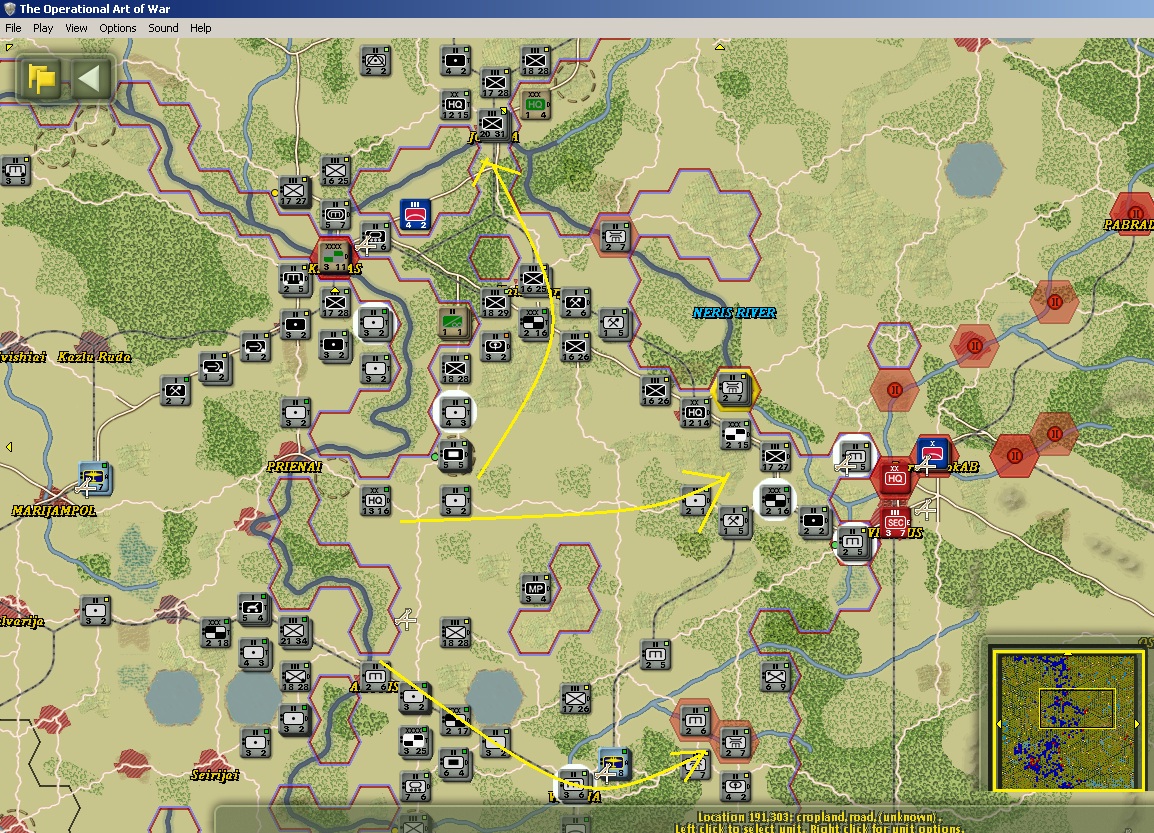Select the unit labeled 7 6

[416, 787]
